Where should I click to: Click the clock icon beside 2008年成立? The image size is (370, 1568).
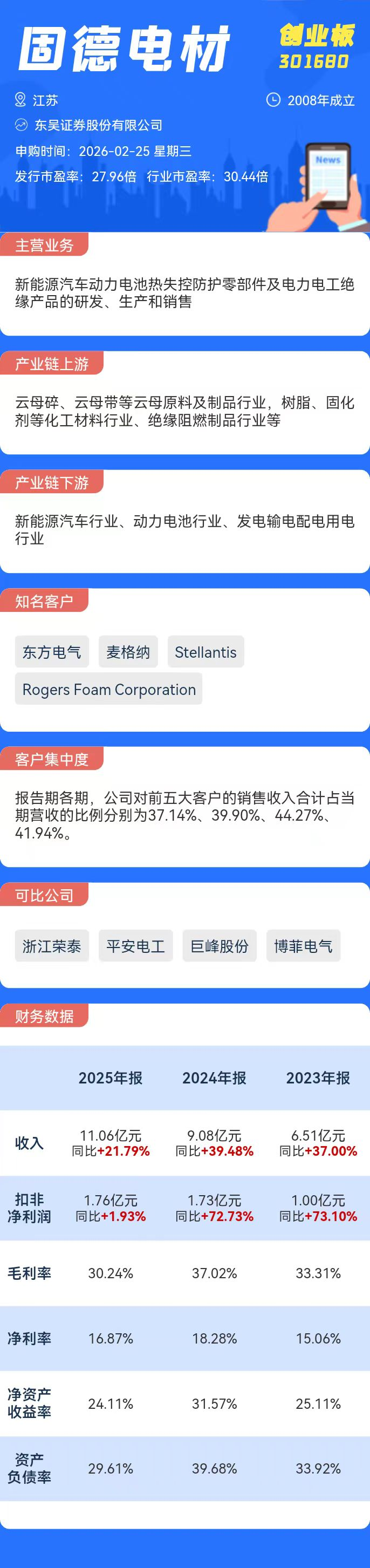pyautogui.click(x=273, y=100)
